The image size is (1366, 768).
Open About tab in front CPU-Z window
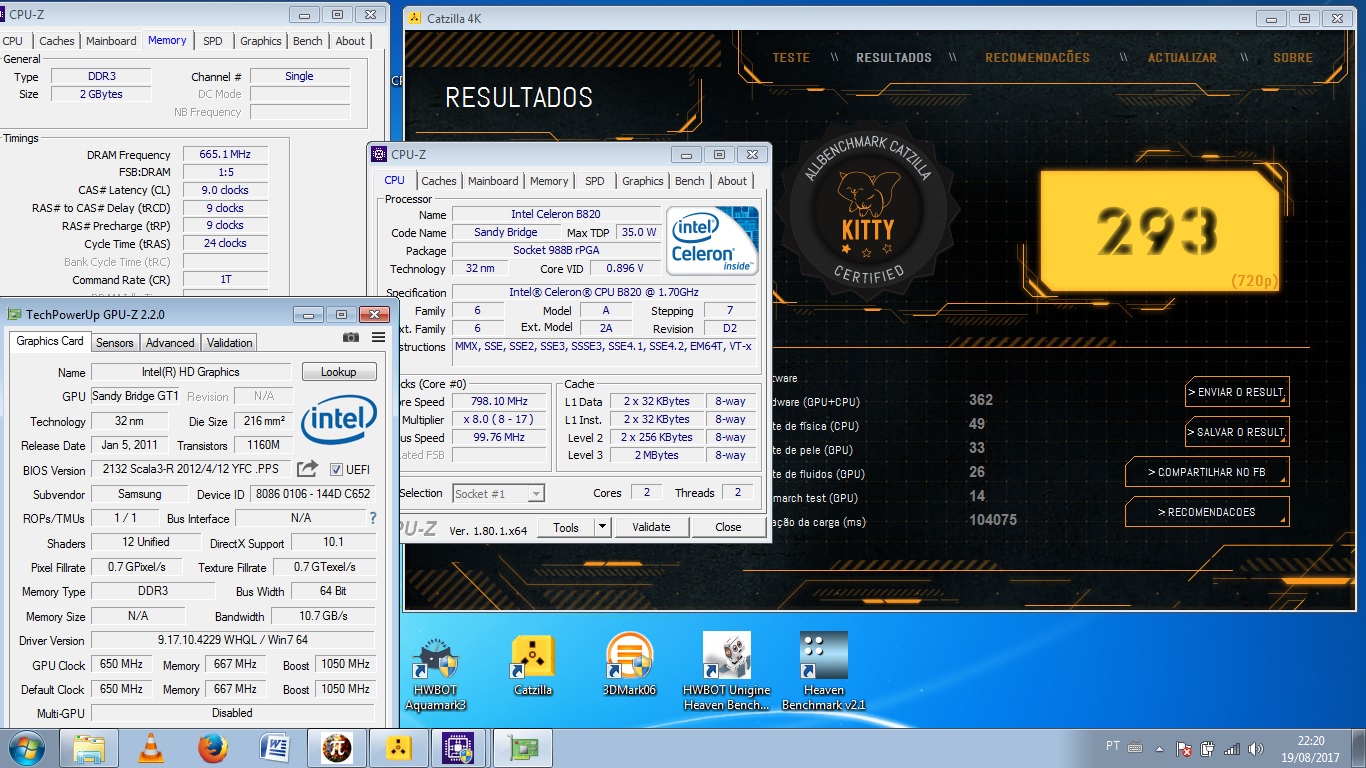click(x=732, y=181)
